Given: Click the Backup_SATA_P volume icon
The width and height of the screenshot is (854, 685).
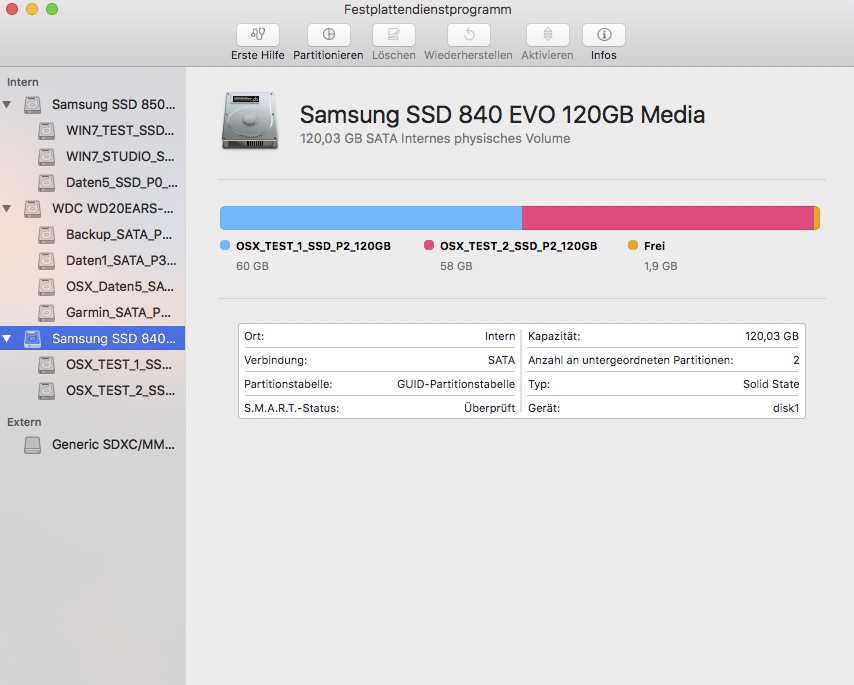Looking at the screenshot, I should [47, 235].
